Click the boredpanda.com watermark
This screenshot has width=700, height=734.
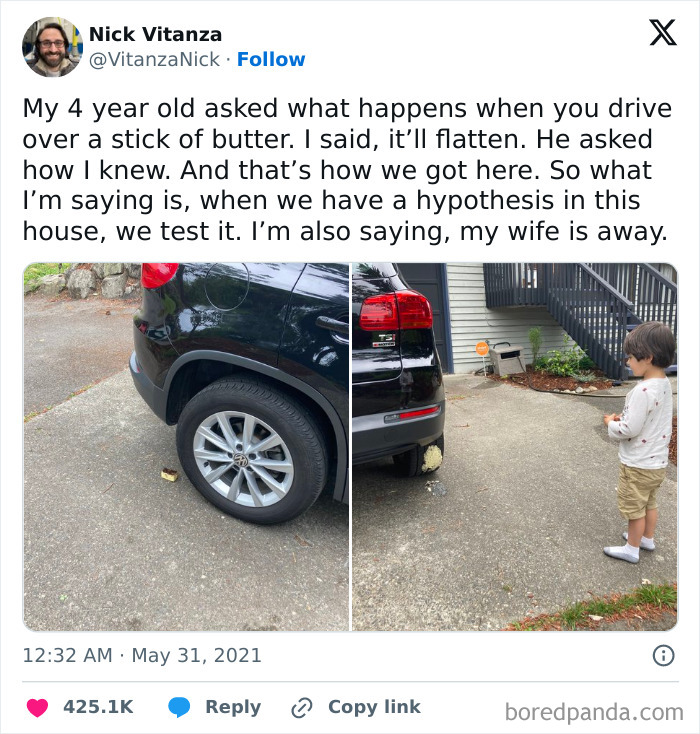[x=594, y=712]
